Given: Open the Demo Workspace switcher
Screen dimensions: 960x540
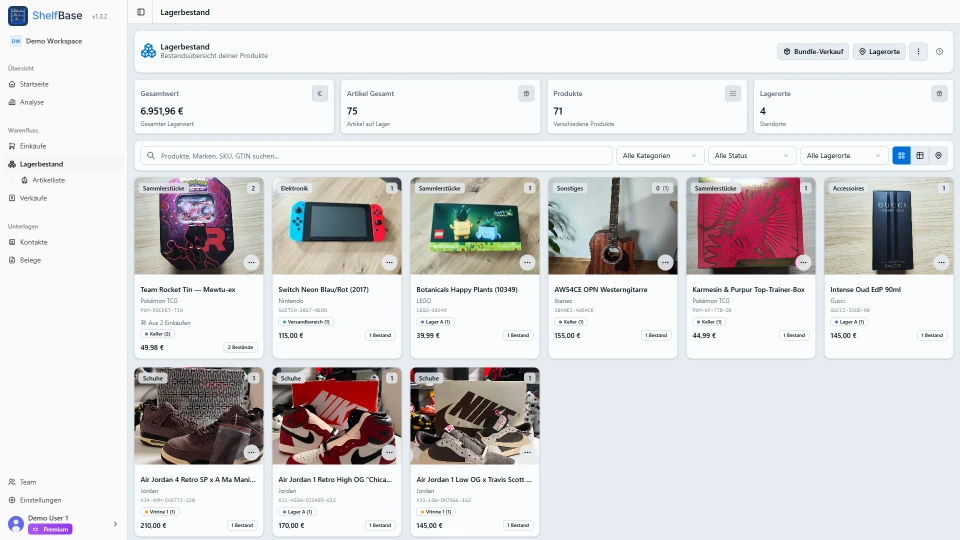Looking at the screenshot, I should (x=47, y=41).
